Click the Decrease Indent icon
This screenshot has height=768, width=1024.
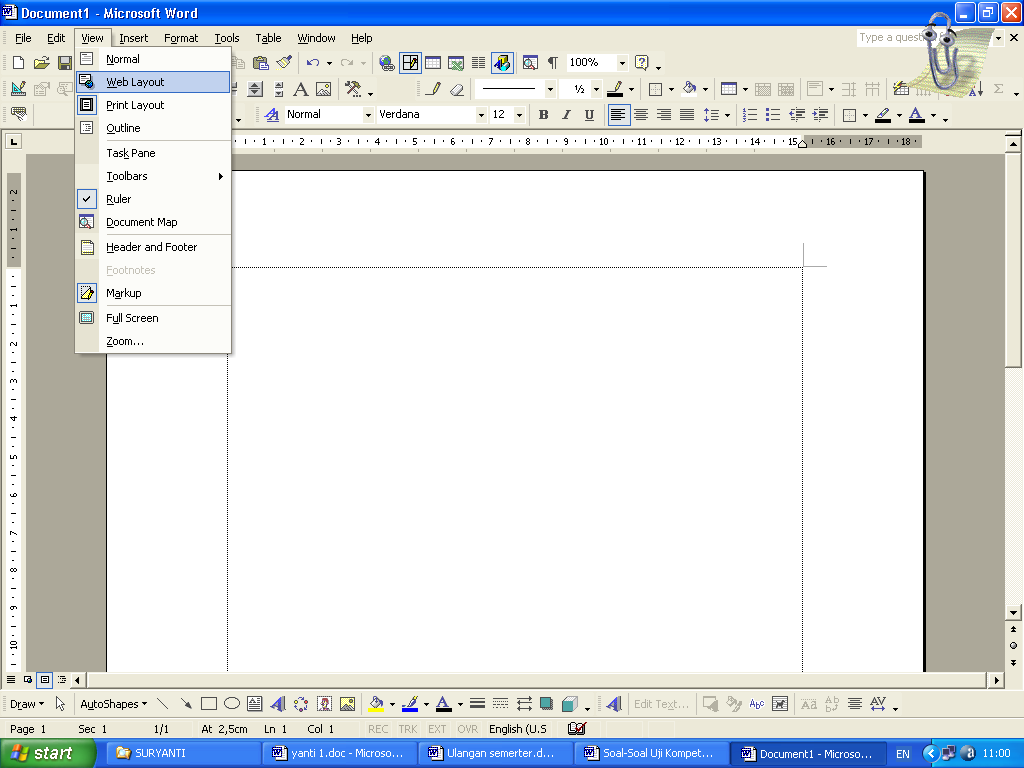point(797,115)
